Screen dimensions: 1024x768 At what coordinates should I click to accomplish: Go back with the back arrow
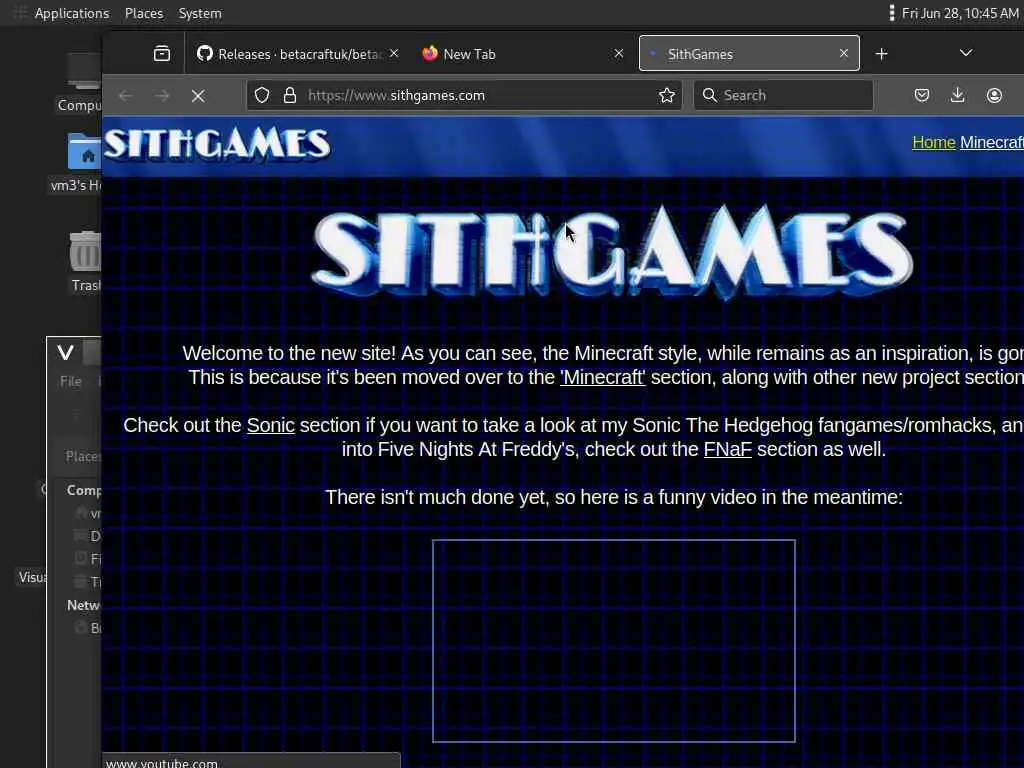pos(126,96)
